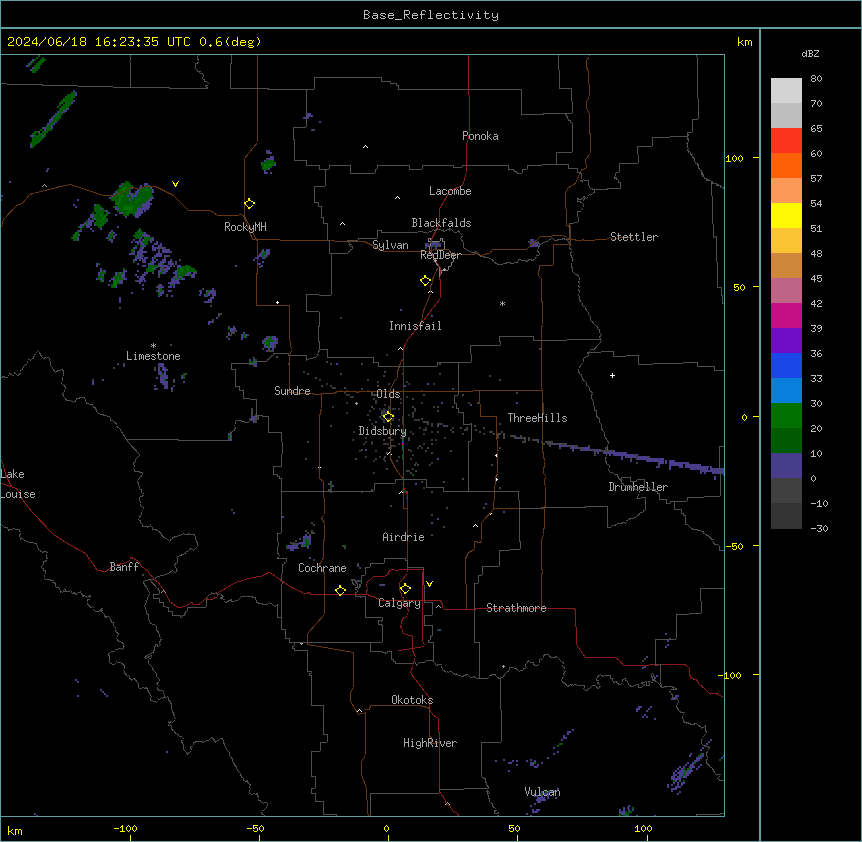Click the Olds town label
The width and height of the screenshot is (862, 842).
pos(388,394)
